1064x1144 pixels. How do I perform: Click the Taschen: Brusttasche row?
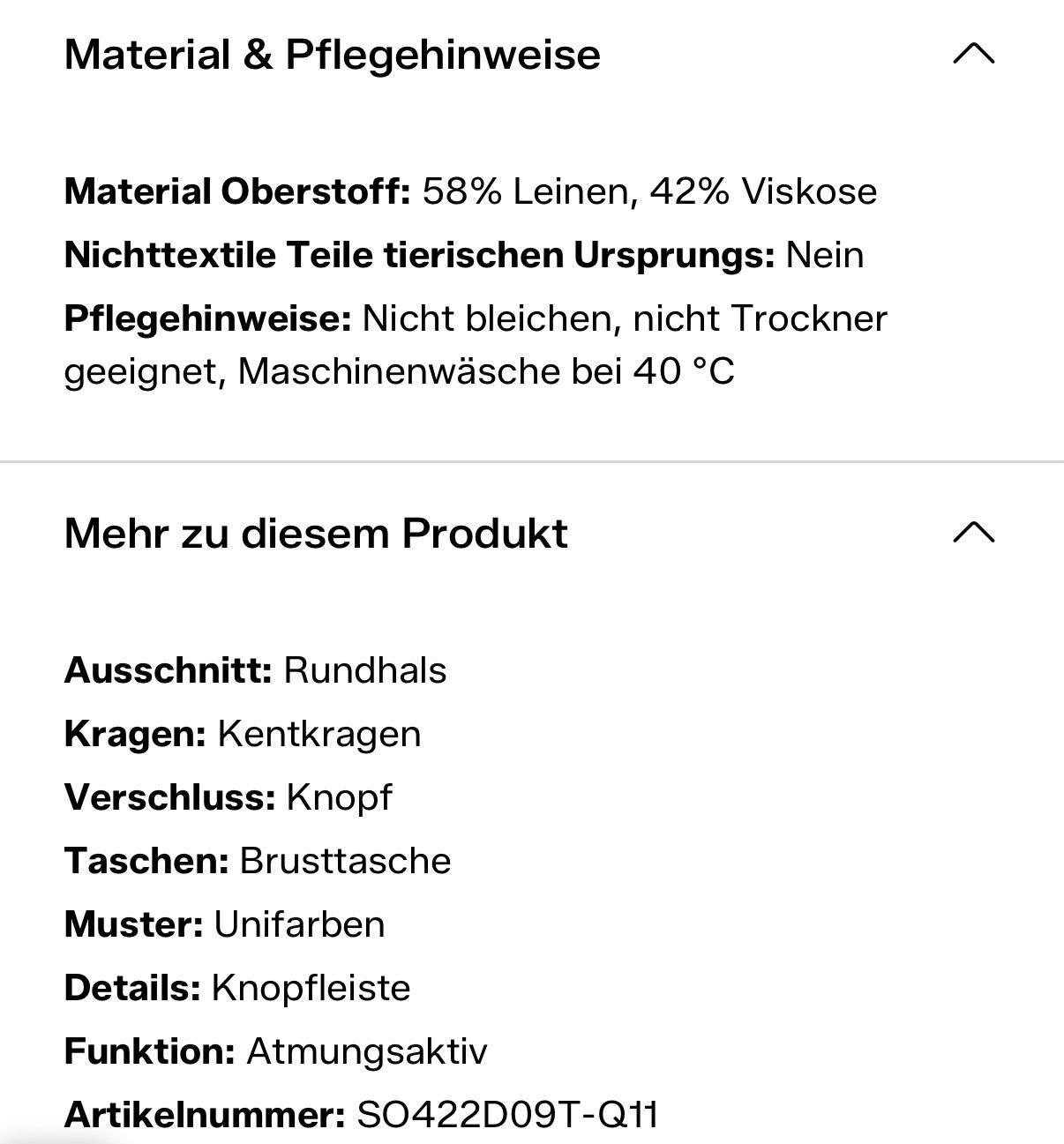tap(258, 861)
